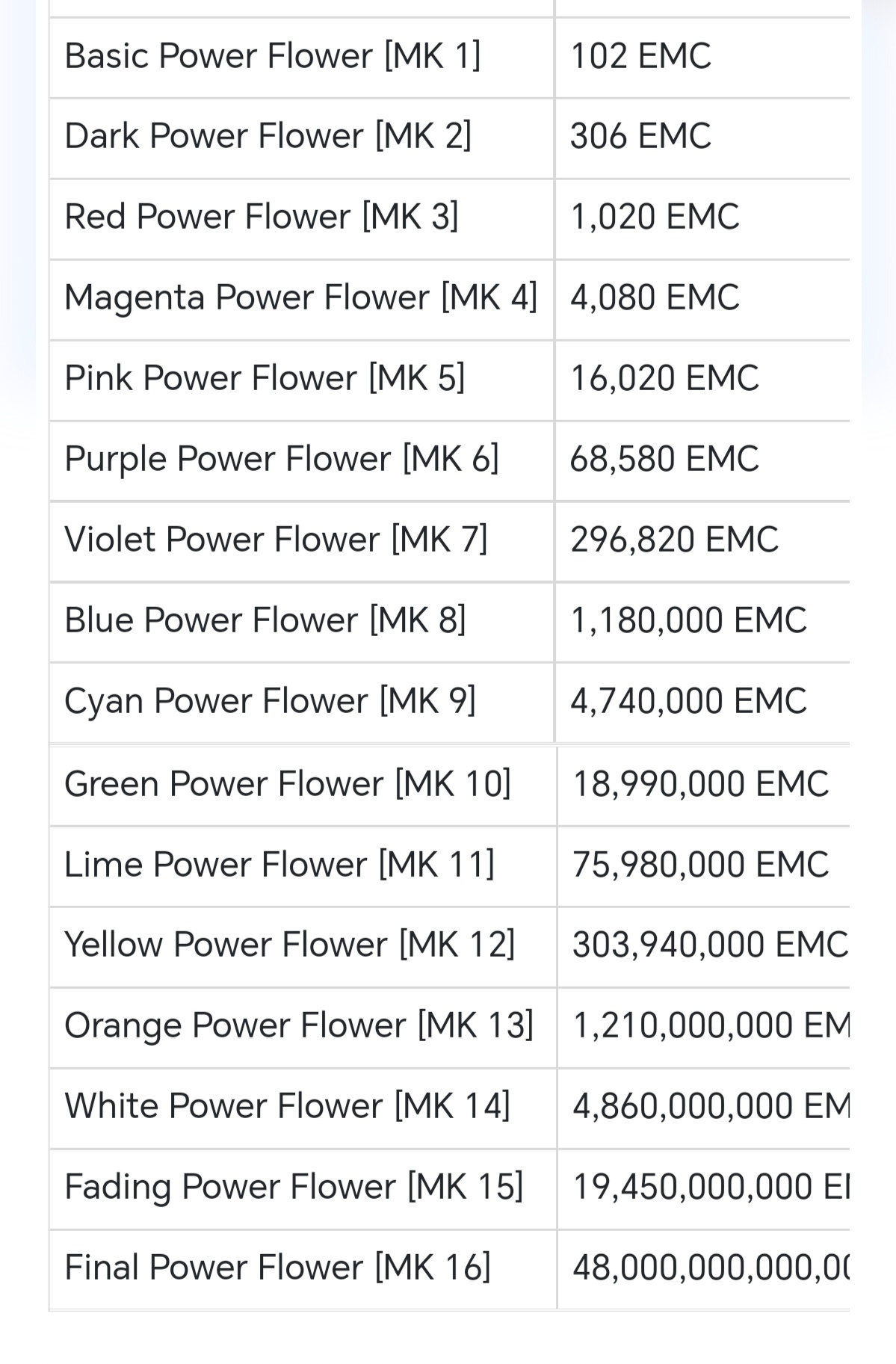The height and width of the screenshot is (1364, 896).
Task: Click the 18,990,000 EMC value
Action: [700, 784]
